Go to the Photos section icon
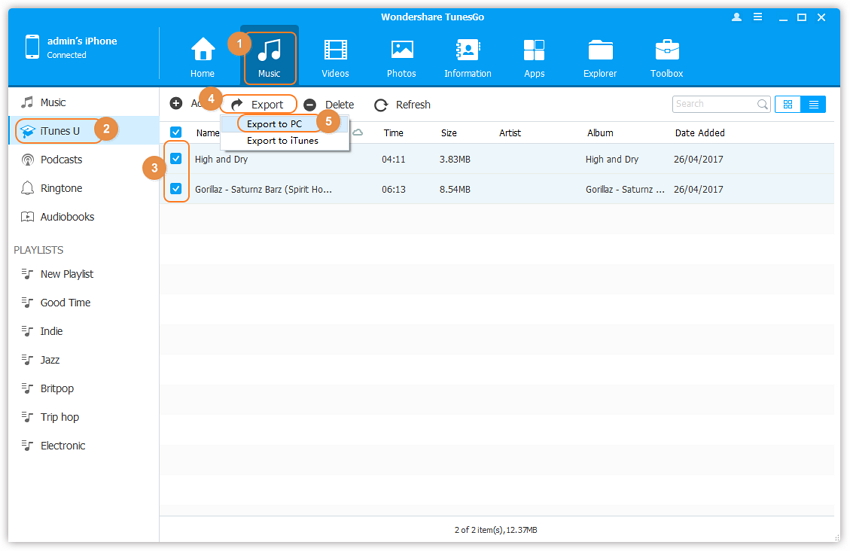The width and height of the screenshot is (850, 551). [x=402, y=50]
